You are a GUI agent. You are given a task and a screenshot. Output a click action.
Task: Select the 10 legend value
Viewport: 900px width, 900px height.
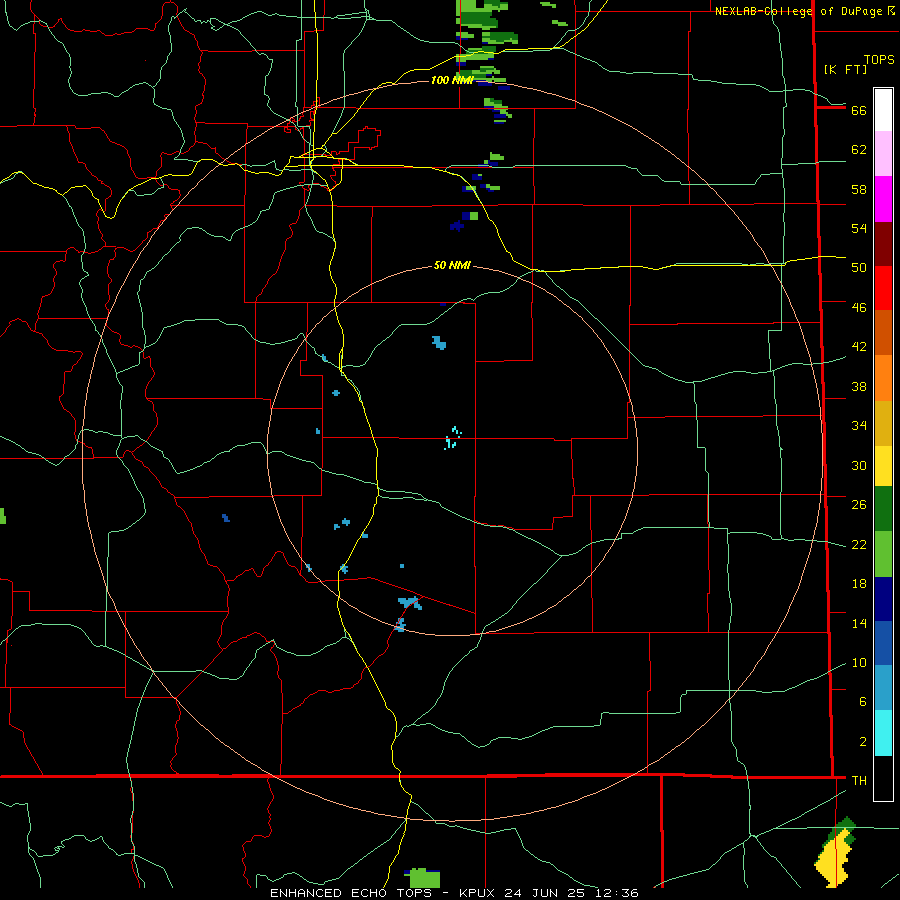859,662
